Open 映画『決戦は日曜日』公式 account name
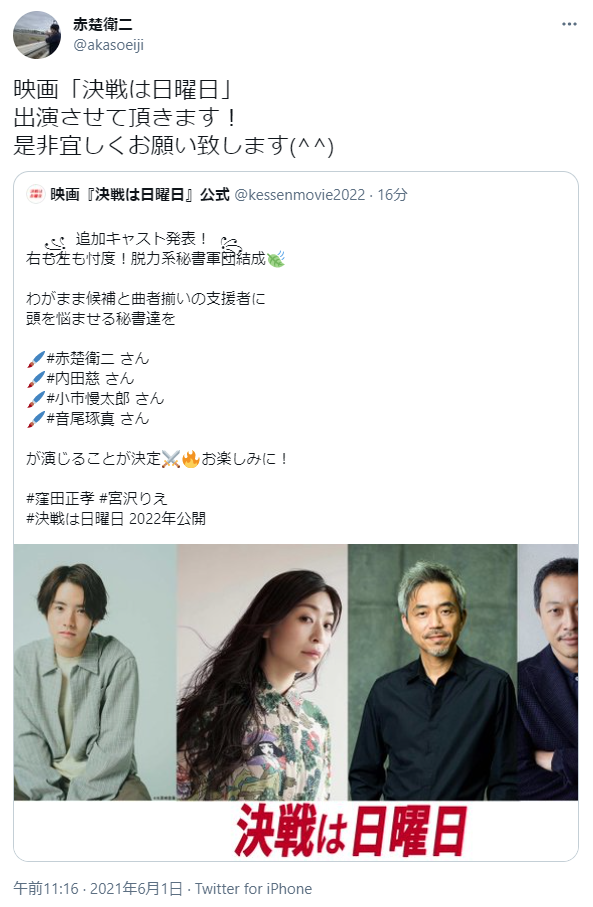Screen dimensions: 593x907 click(x=140, y=195)
